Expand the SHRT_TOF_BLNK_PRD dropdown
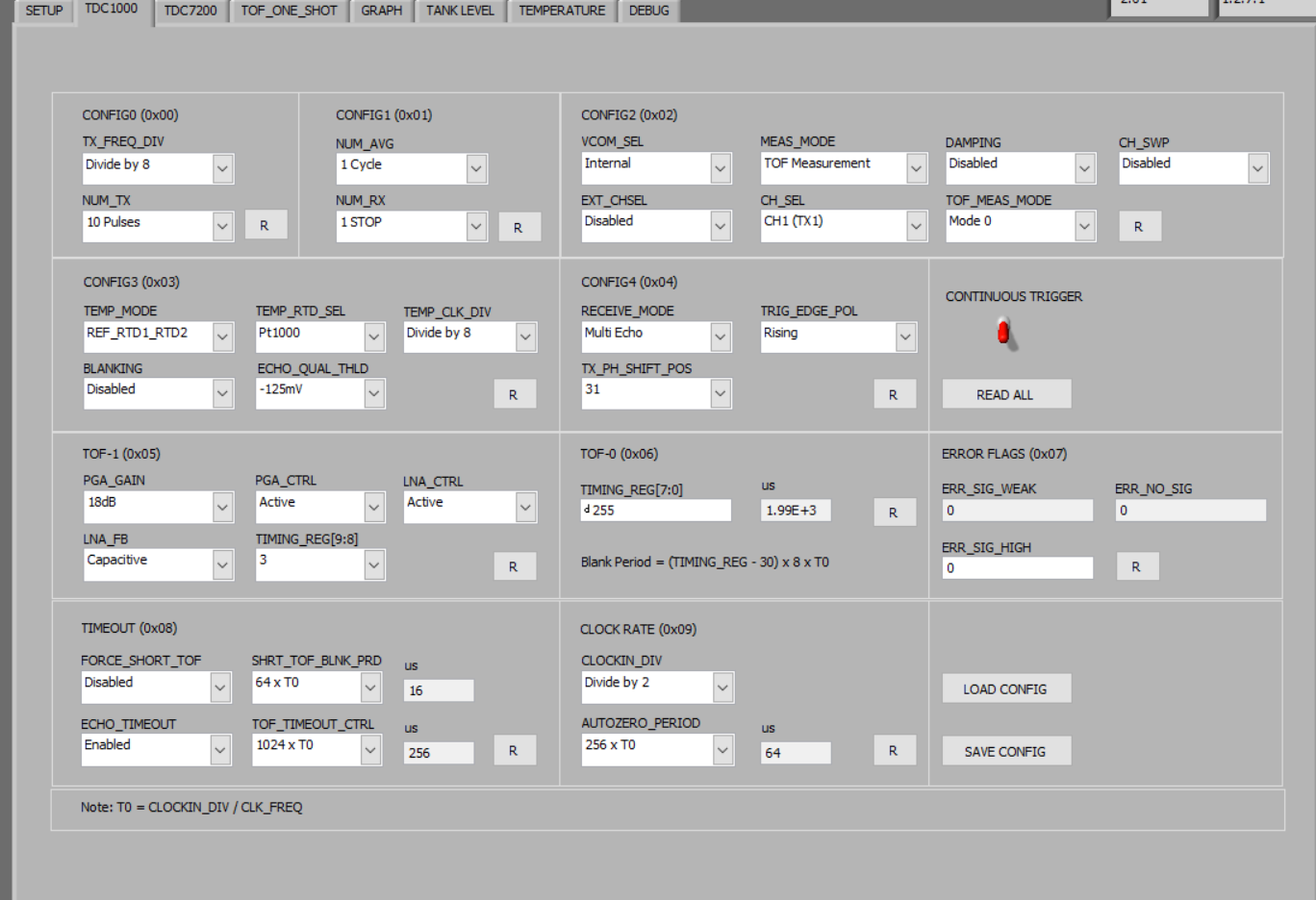This screenshot has width=1316, height=900. point(316,687)
